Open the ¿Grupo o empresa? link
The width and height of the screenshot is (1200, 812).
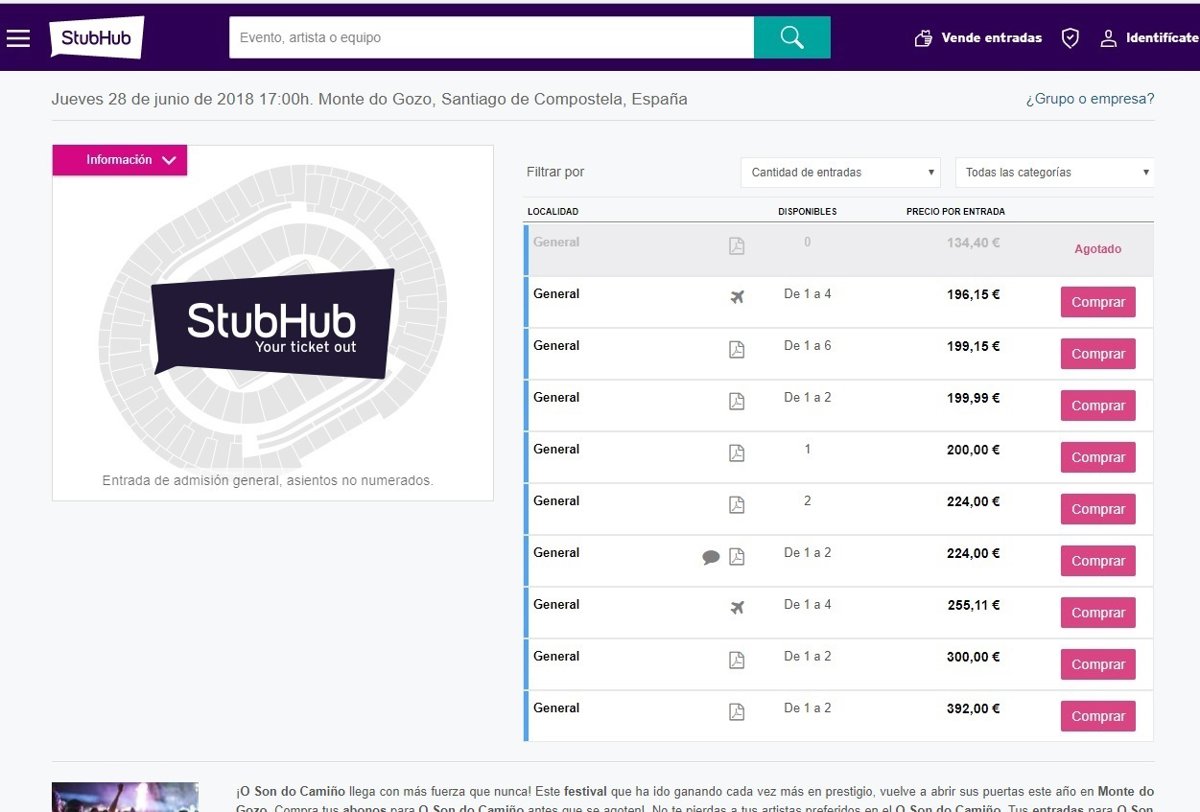click(x=1089, y=99)
